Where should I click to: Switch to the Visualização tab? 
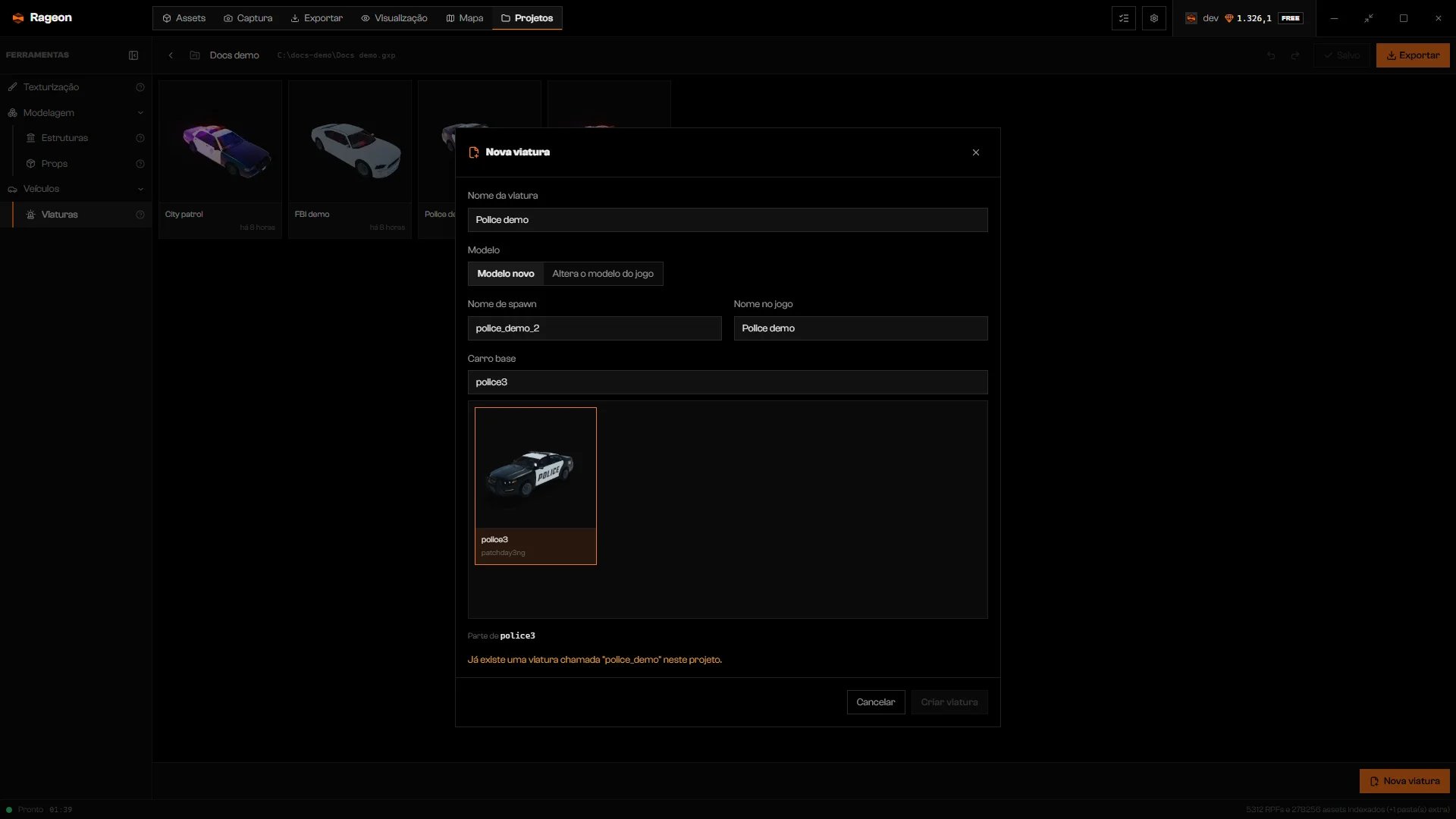(394, 18)
